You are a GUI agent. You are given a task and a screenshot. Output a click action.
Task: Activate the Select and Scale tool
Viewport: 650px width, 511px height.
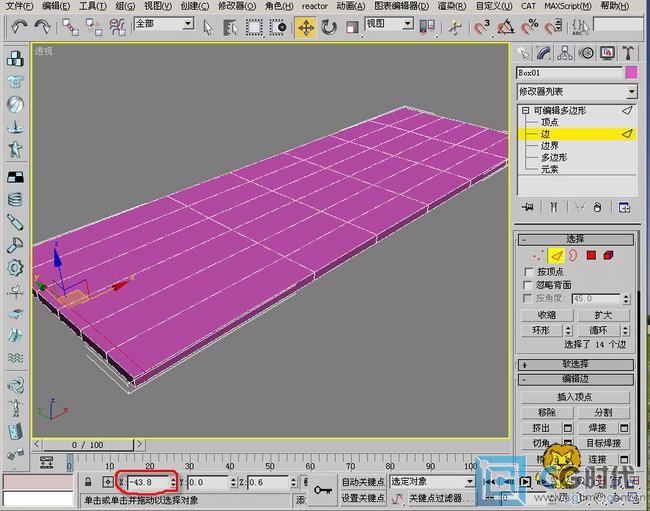[352, 28]
